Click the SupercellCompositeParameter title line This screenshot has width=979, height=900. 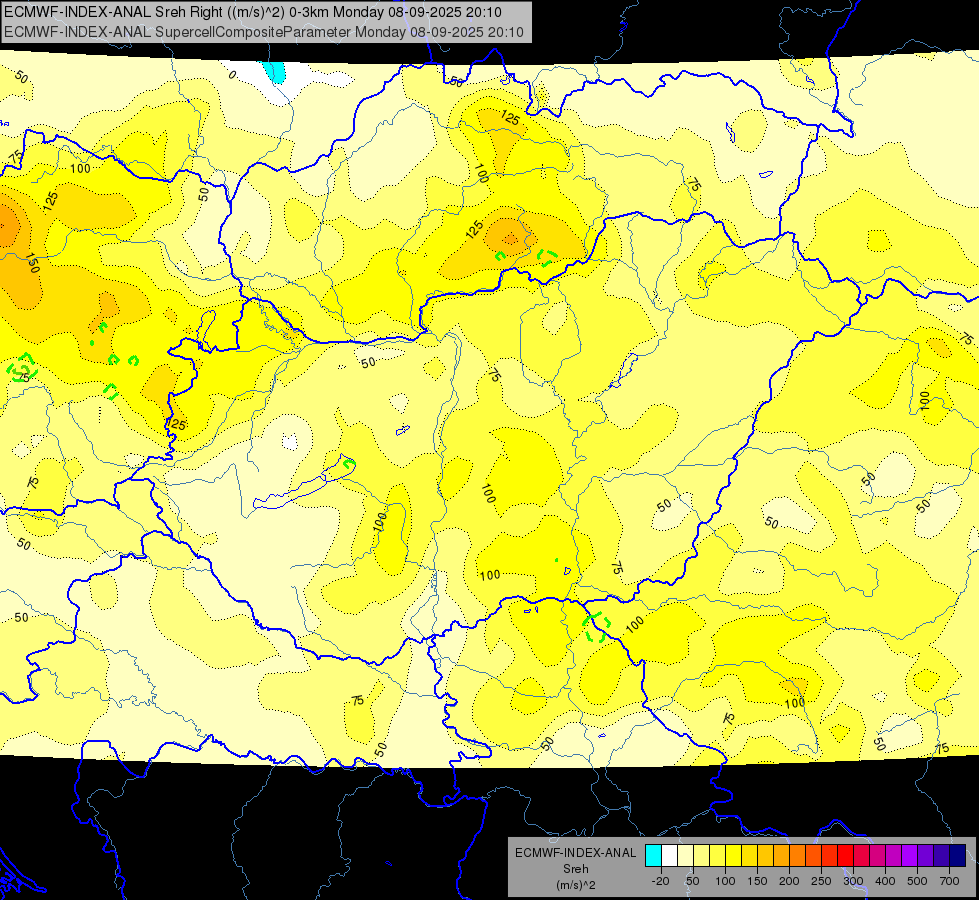click(263, 32)
